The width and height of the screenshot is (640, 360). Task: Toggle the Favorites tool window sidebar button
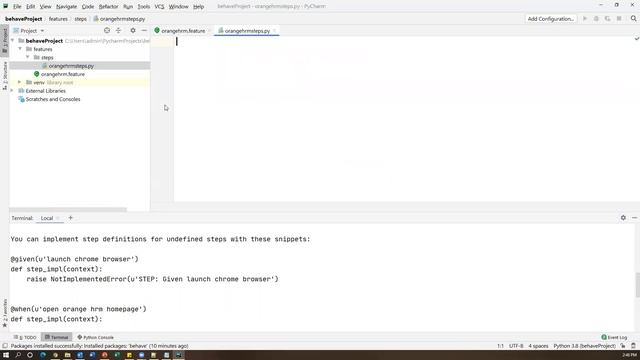5,313
